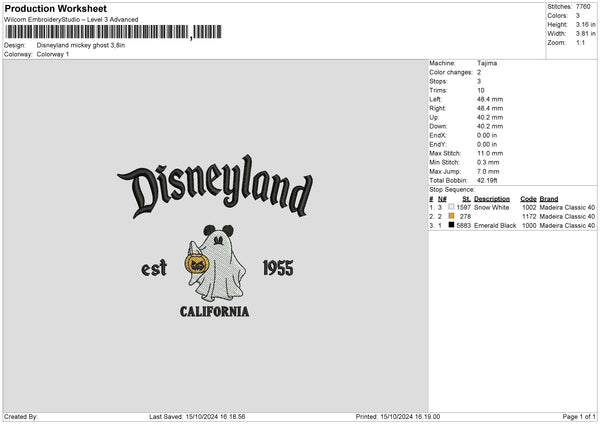Click the Height value '3.16 in'
Screen dimensions: 600x424
click(x=585, y=24)
